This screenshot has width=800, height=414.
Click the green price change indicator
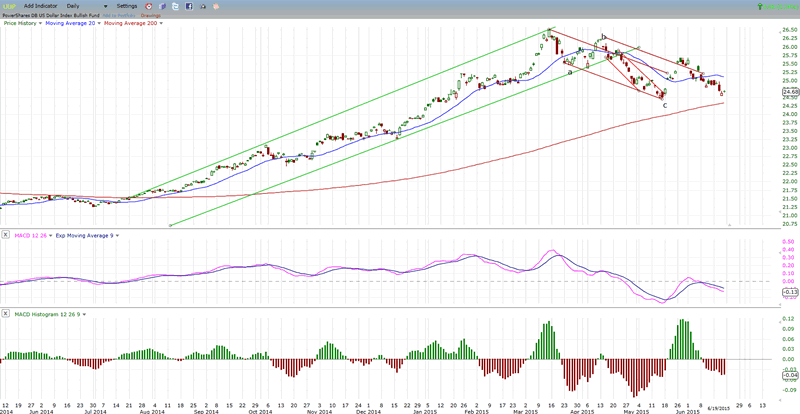coord(778,6)
